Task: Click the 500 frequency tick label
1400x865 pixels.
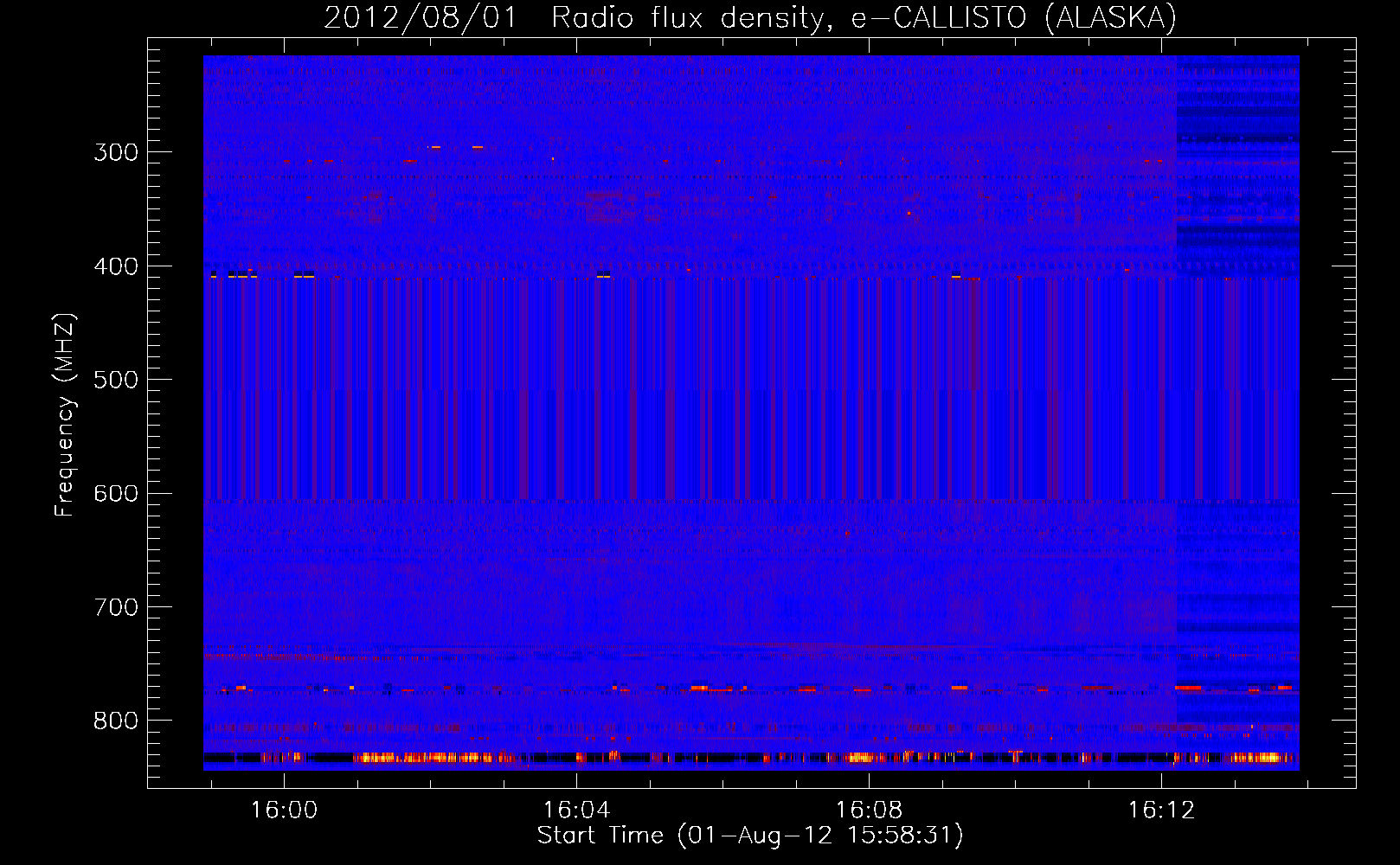Action: (x=116, y=380)
